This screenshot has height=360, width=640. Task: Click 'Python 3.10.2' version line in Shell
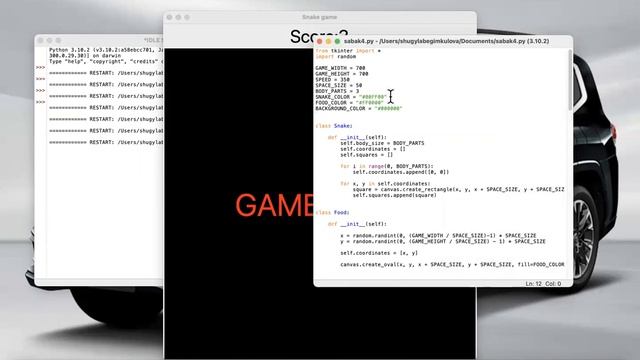[106, 50]
